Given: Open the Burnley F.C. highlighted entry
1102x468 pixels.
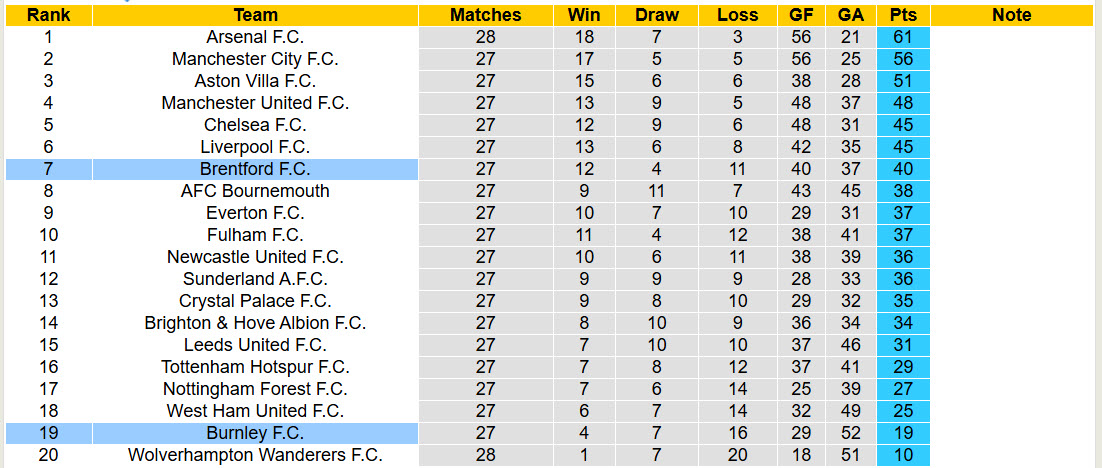Looking at the screenshot, I should [255, 433].
